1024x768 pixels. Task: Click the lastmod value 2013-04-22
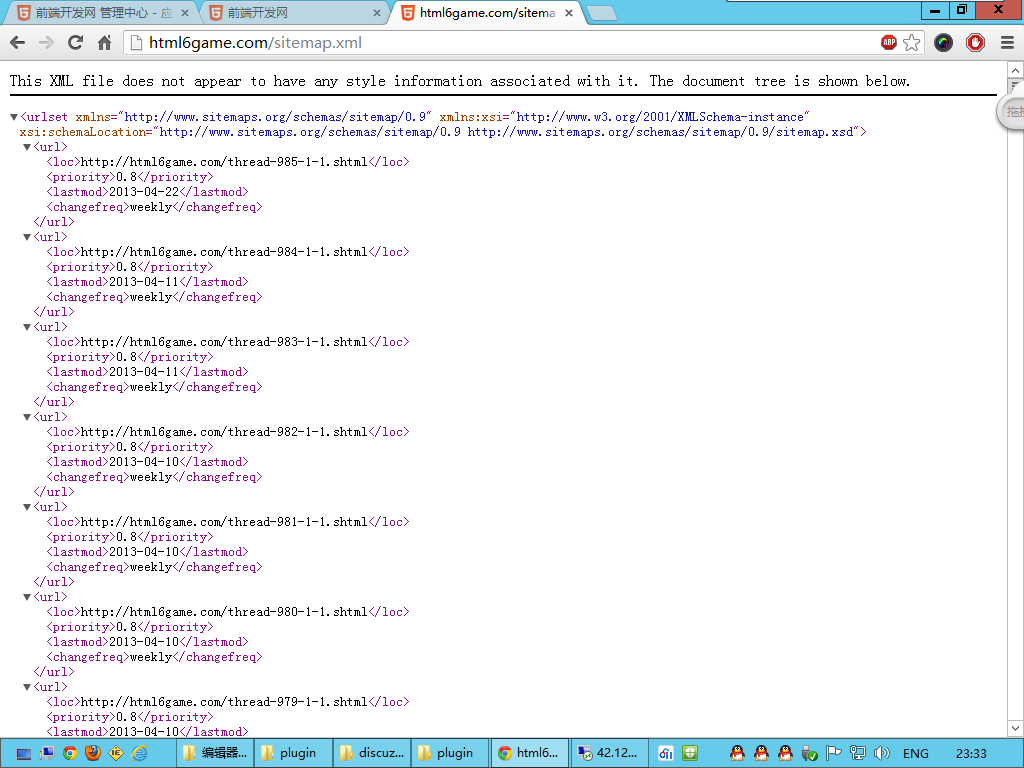144,192
